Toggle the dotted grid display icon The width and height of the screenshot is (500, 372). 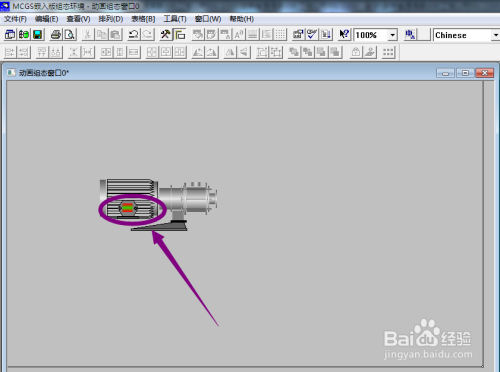(280, 34)
